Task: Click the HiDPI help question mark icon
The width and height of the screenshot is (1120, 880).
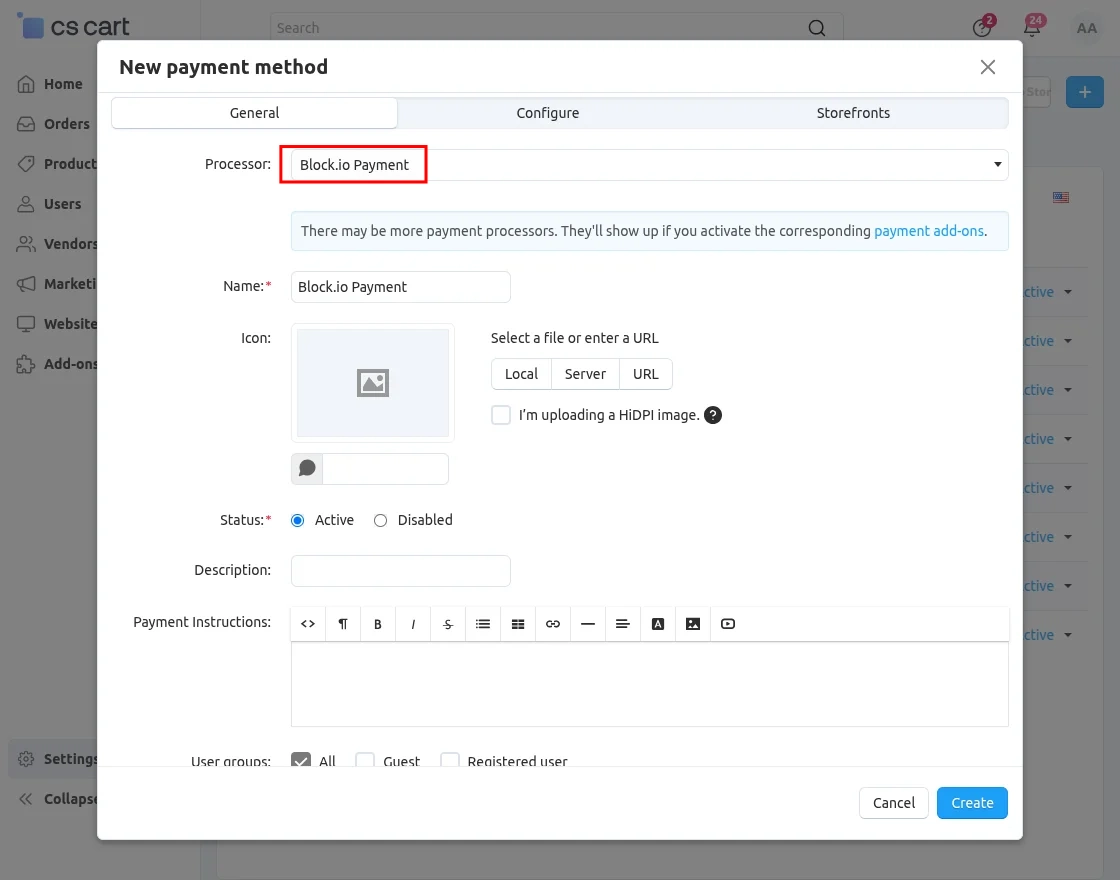Action: [713, 415]
